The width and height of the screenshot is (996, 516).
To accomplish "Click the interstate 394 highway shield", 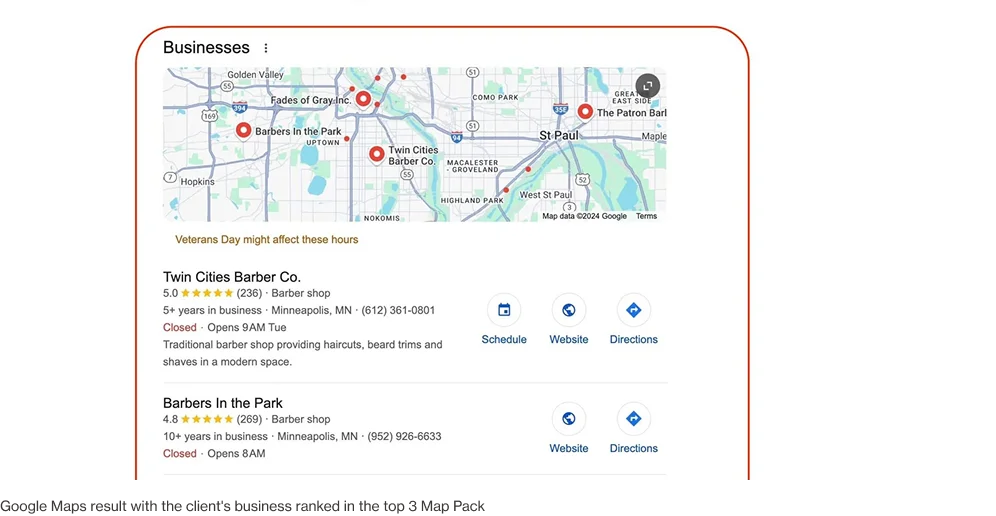I will [239, 107].
